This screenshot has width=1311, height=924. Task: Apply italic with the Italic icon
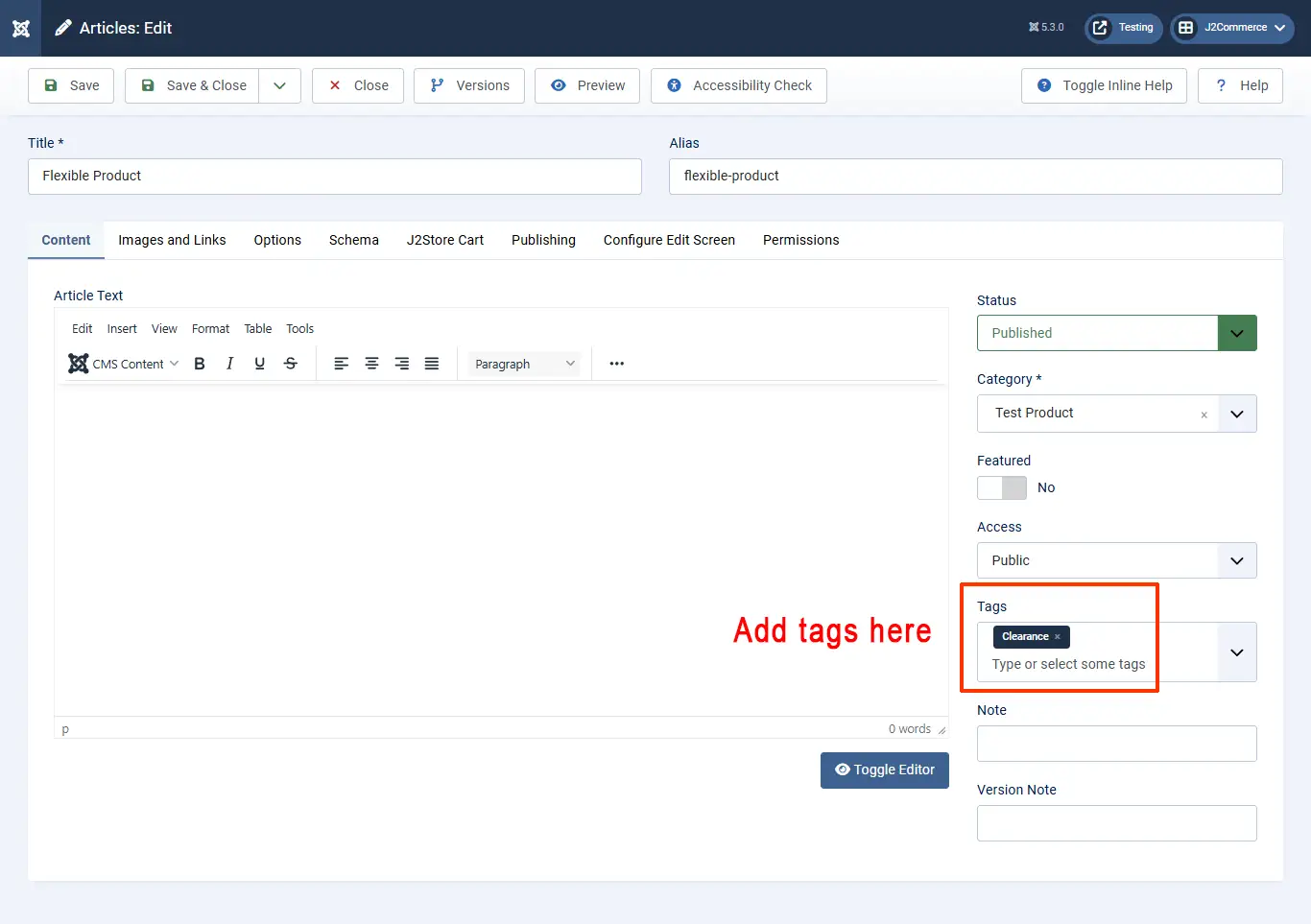coord(229,364)
